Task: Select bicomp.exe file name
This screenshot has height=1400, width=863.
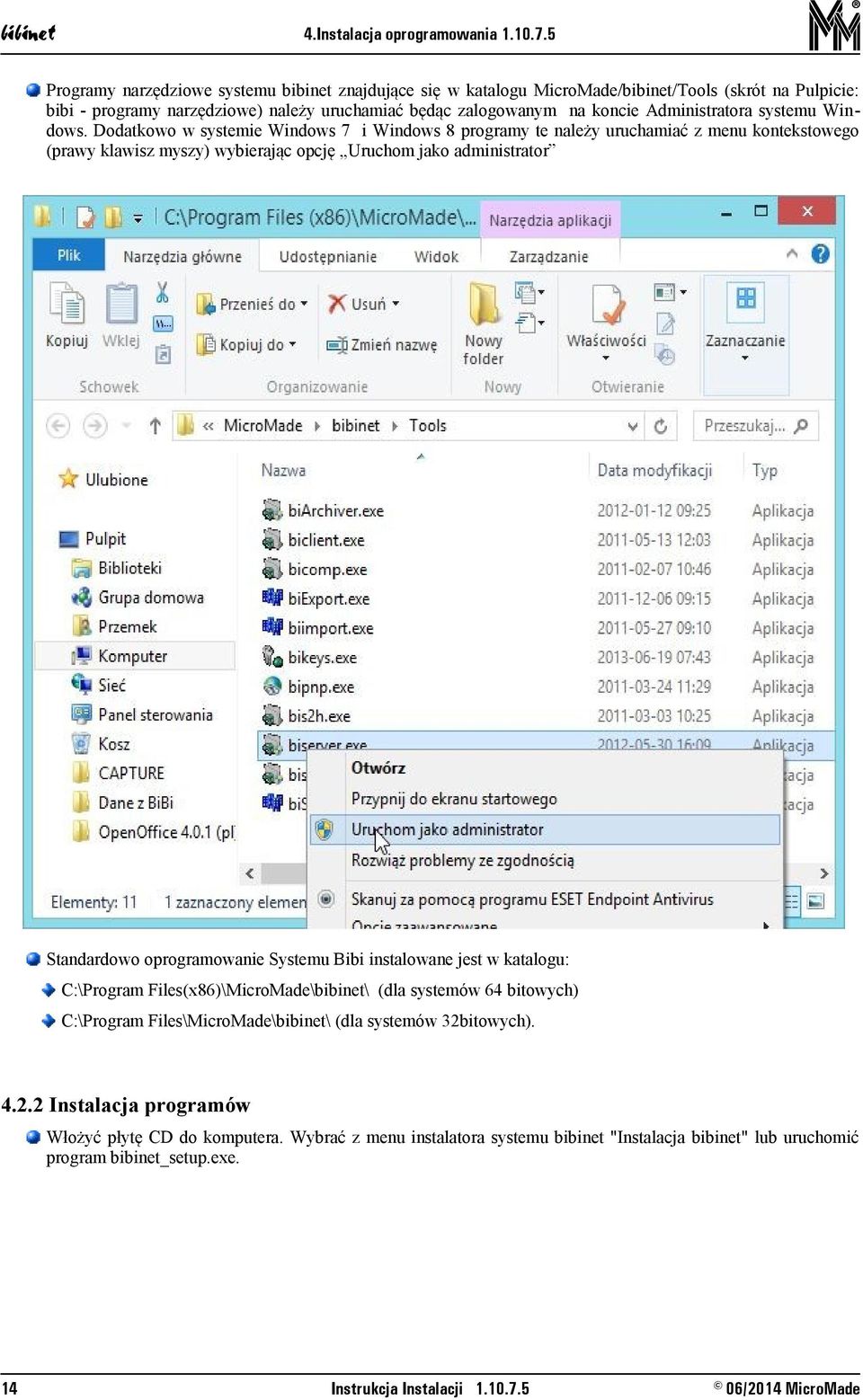Action: coord(327,569)
